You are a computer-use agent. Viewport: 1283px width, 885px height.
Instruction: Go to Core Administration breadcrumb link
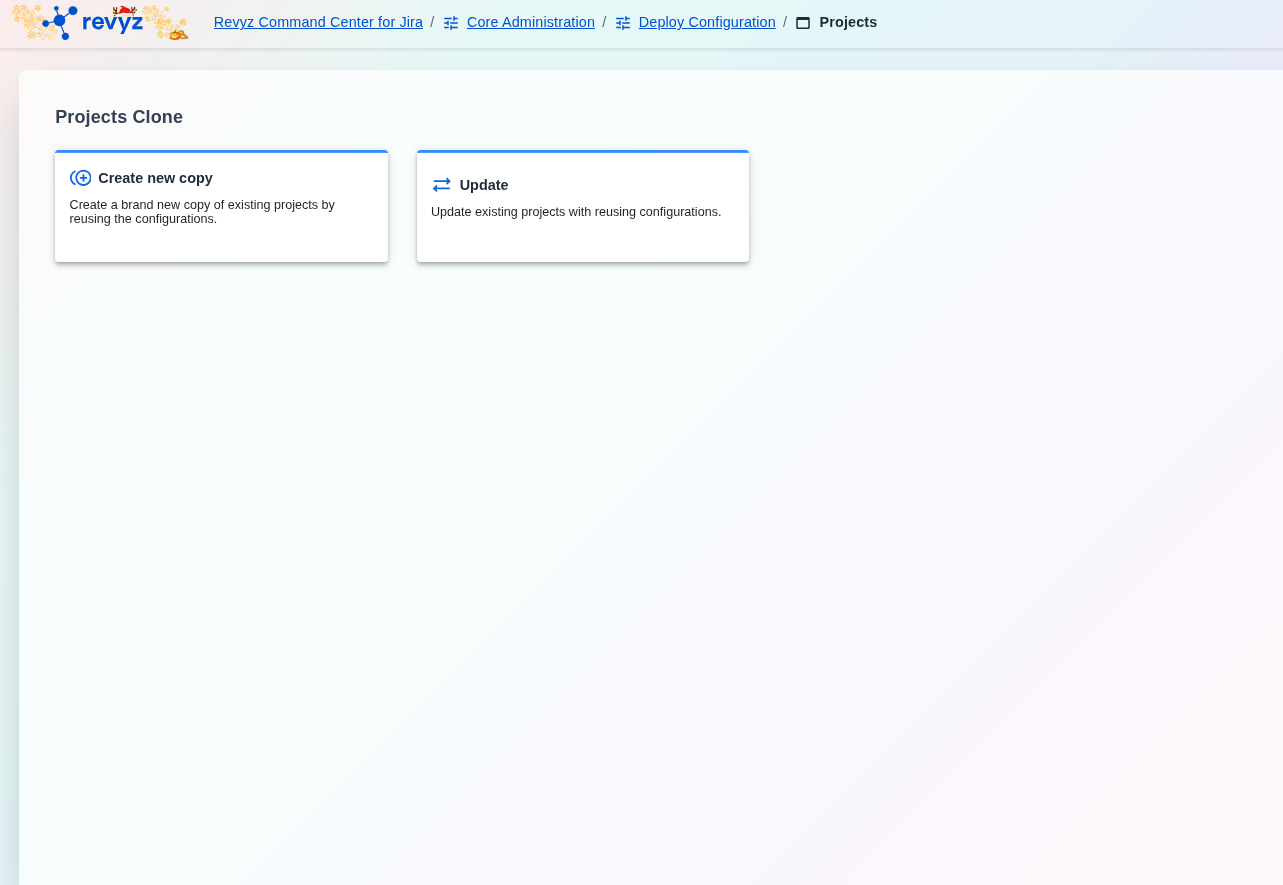(530, 22)
